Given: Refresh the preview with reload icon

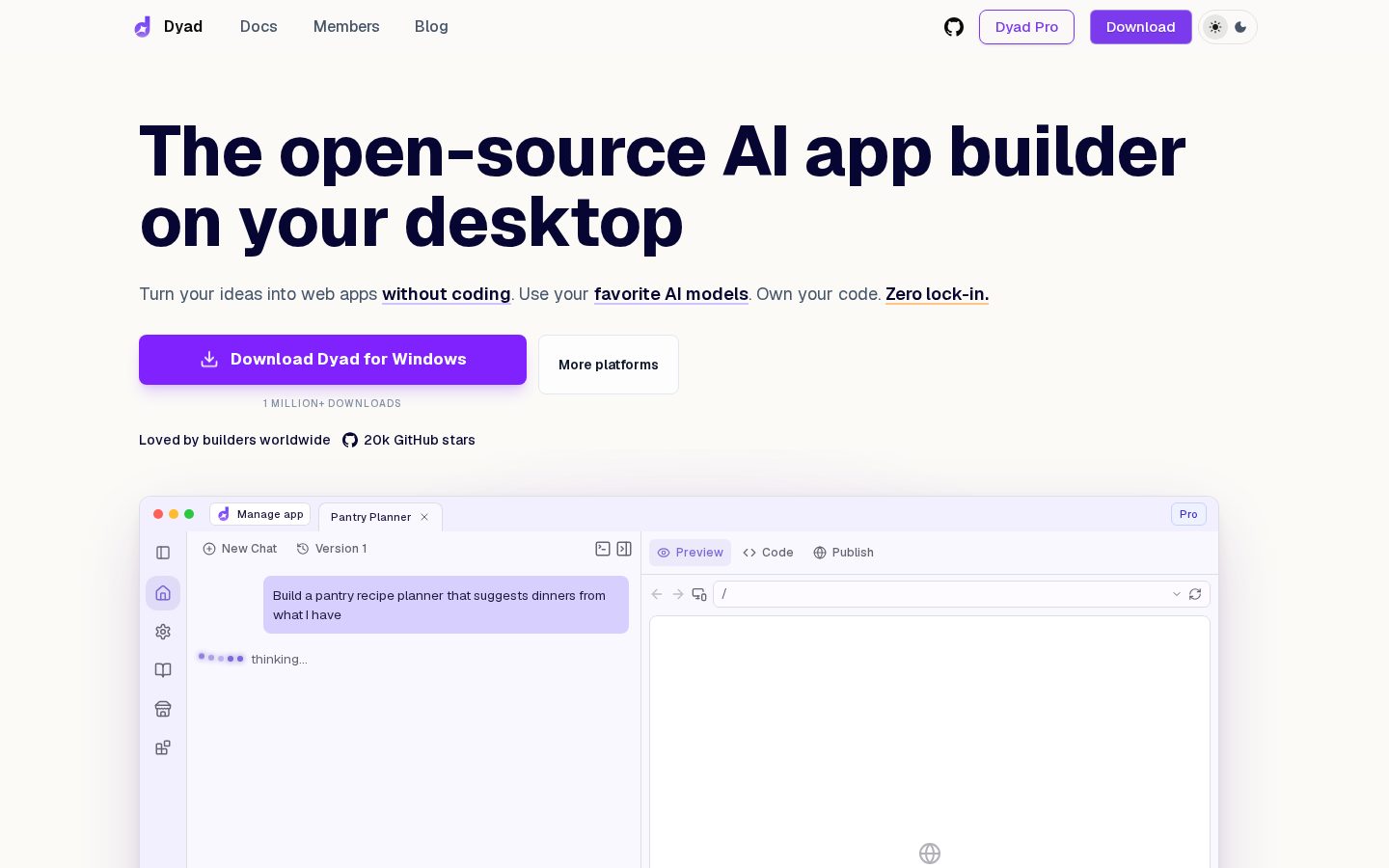Looking at the screenshot, I should pos(1196,594).
